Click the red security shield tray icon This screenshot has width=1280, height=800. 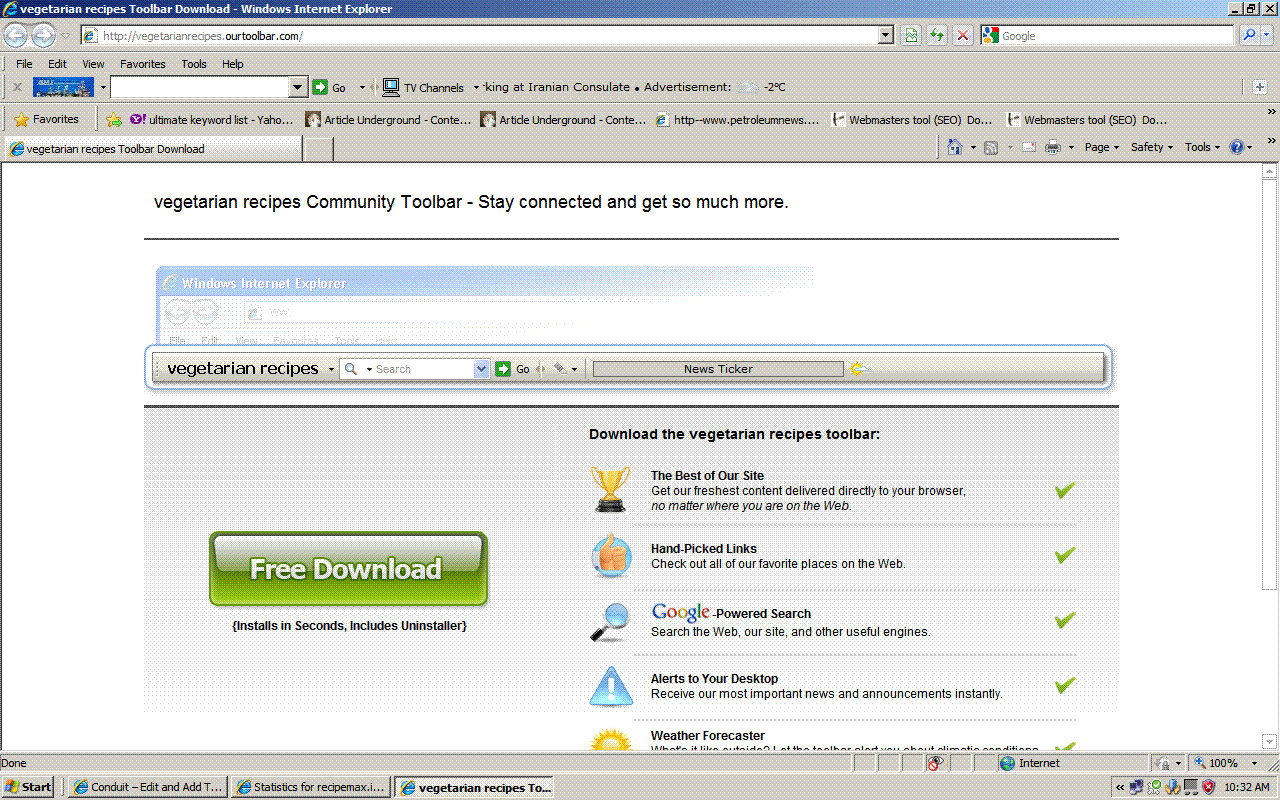tap(1208, 787)
